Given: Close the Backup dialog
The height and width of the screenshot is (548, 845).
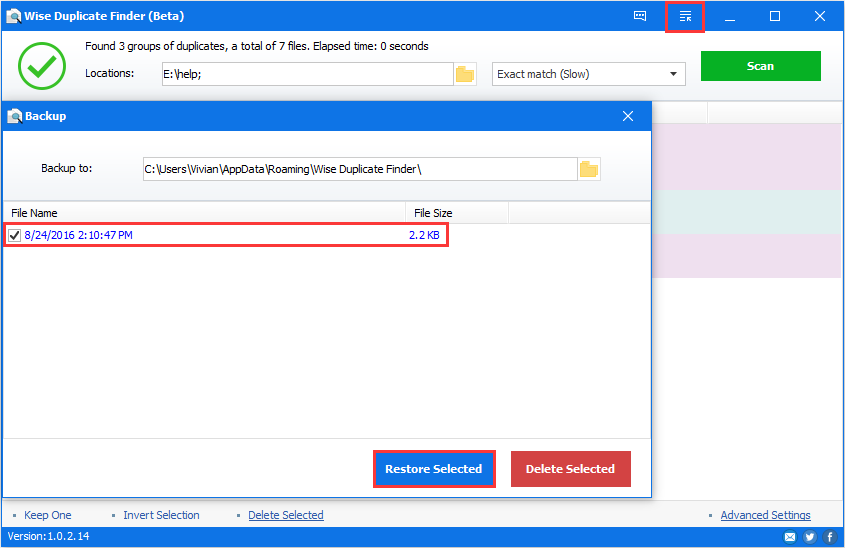Looking at the screenshot, I should click(628, 116).
